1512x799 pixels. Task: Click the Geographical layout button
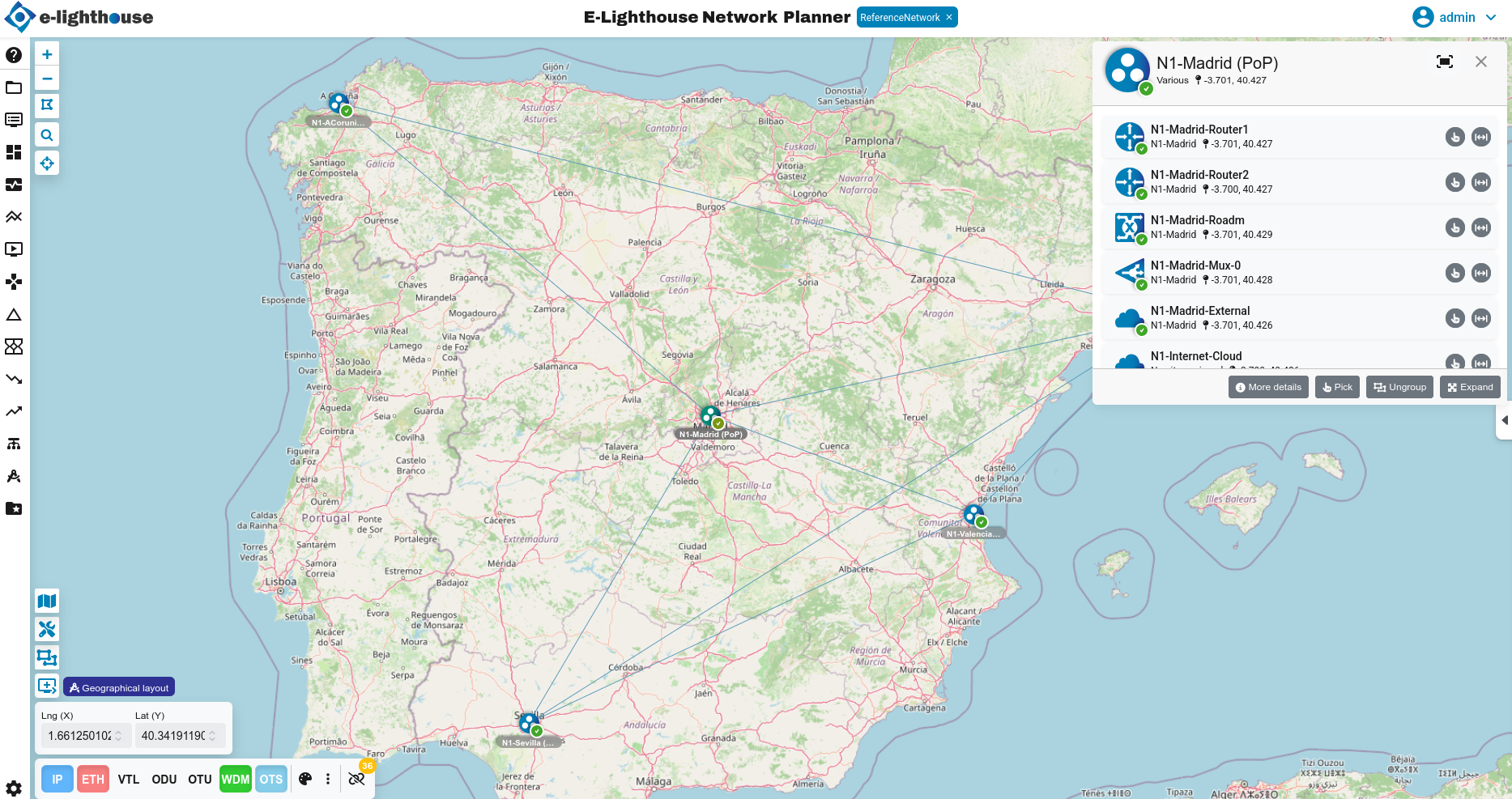tap(119, 687)
